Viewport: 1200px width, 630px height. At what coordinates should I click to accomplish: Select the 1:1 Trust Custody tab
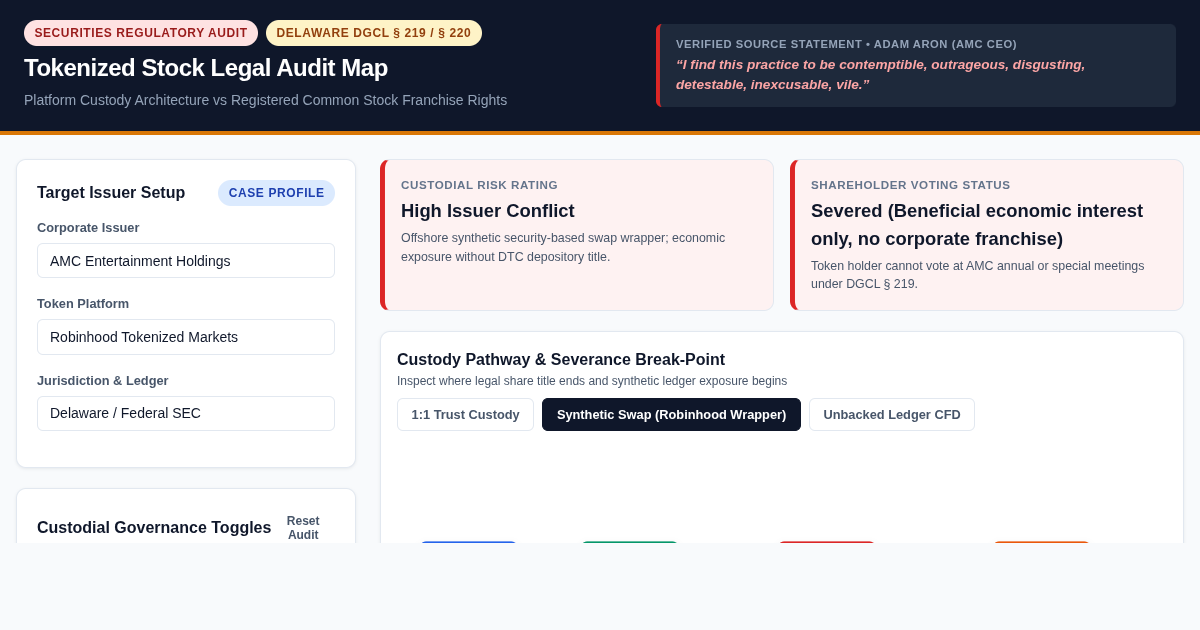click(x=465, y=414)
